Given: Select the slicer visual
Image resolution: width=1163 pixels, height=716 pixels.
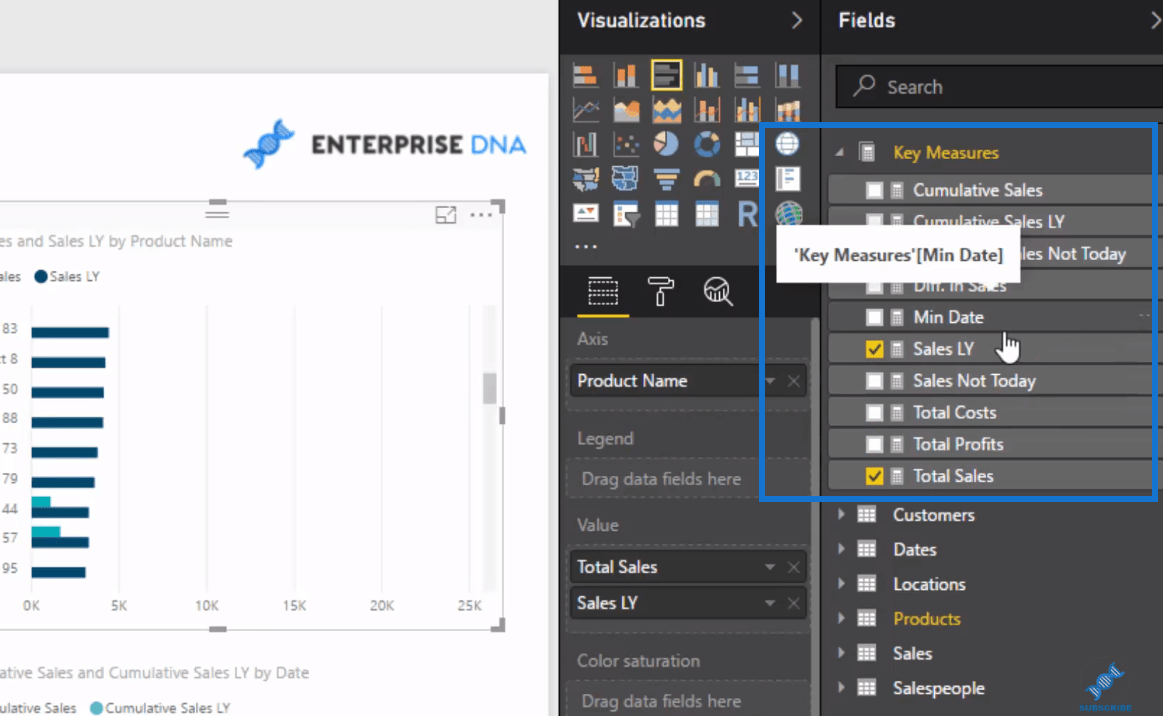Looking at the screenshot, I should pos(626,214).
